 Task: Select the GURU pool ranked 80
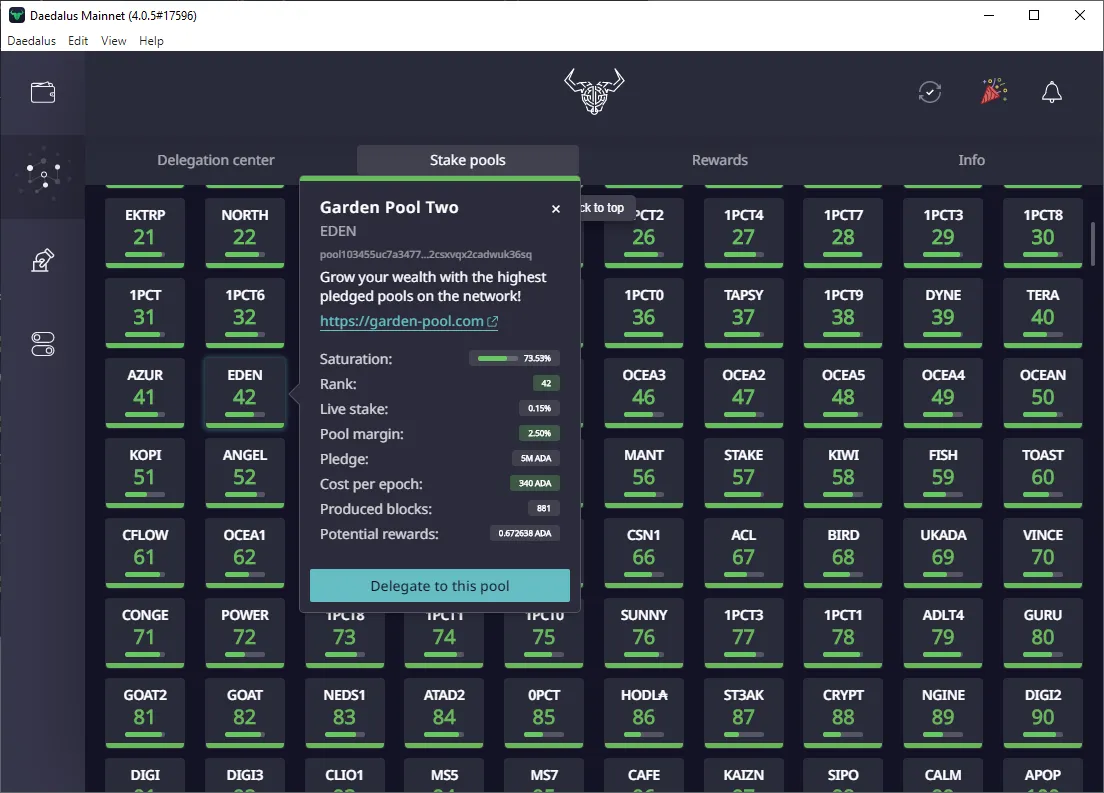(x=1043, y=632)
